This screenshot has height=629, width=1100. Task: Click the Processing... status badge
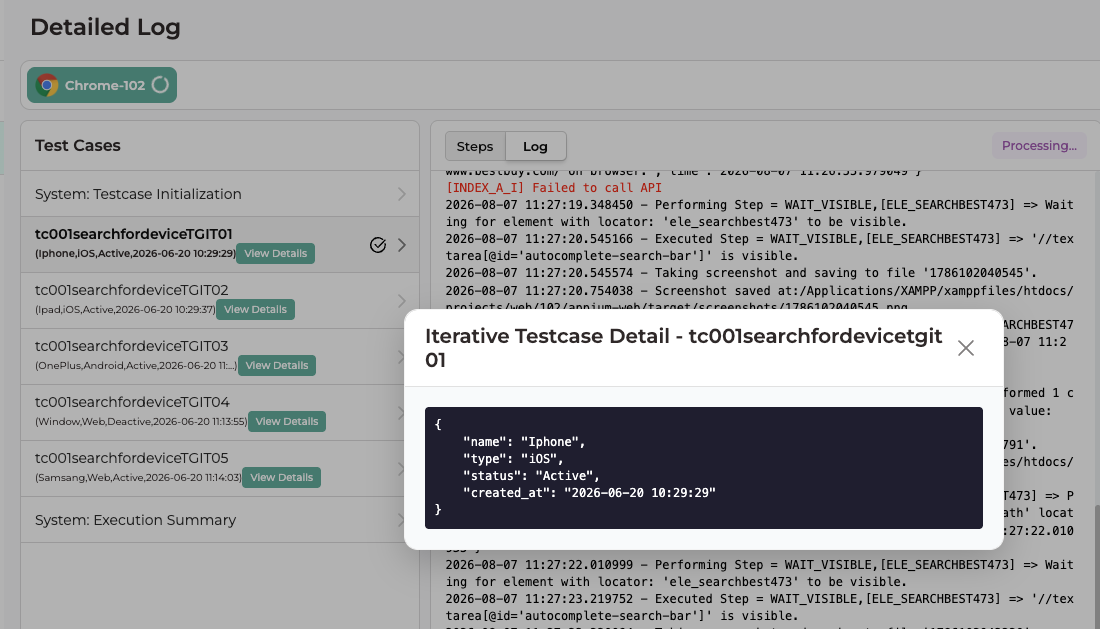(x=1039, y=146)
